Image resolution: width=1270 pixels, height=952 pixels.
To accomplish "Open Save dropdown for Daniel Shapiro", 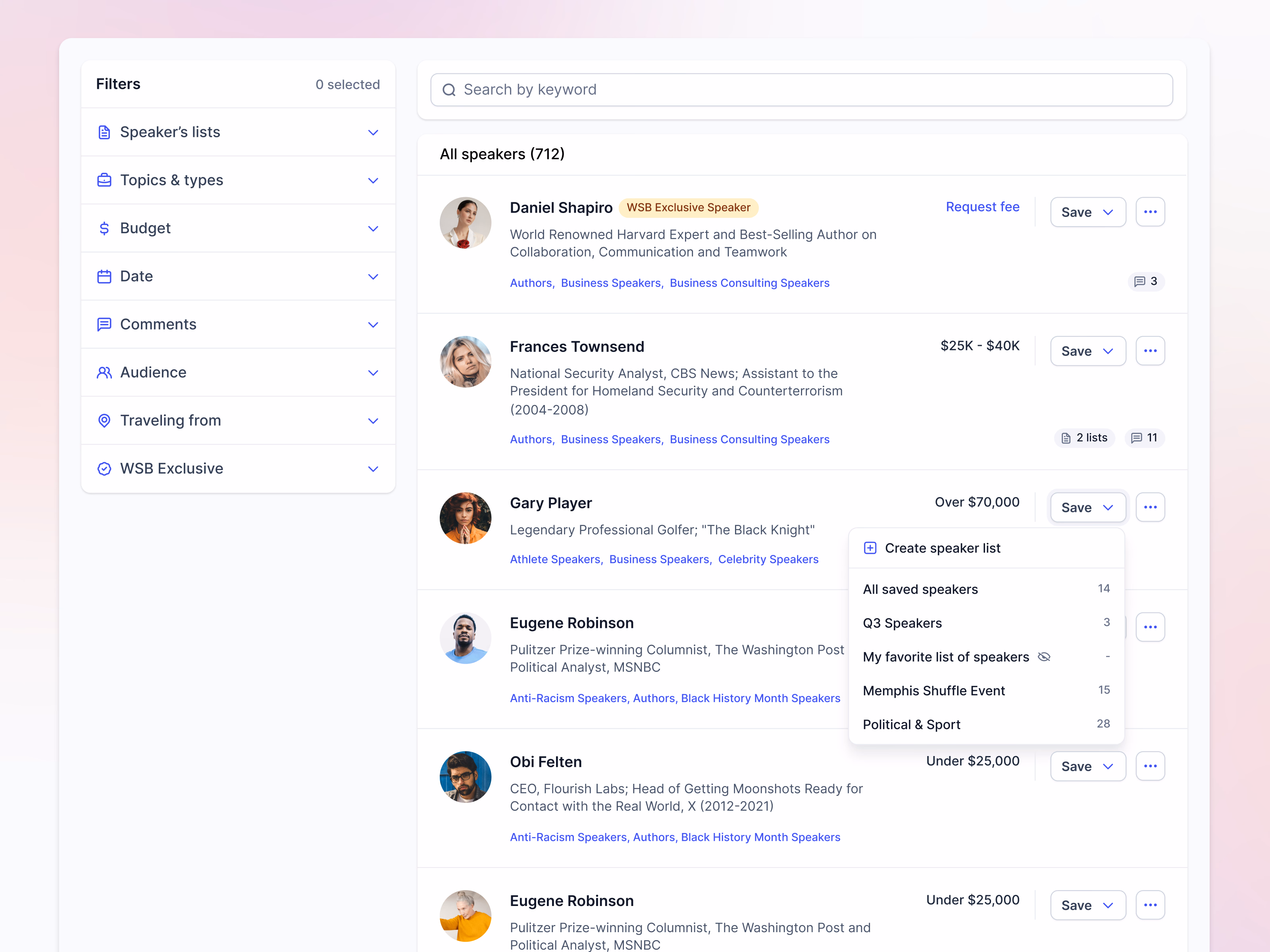I will [x=1088, y=212].
